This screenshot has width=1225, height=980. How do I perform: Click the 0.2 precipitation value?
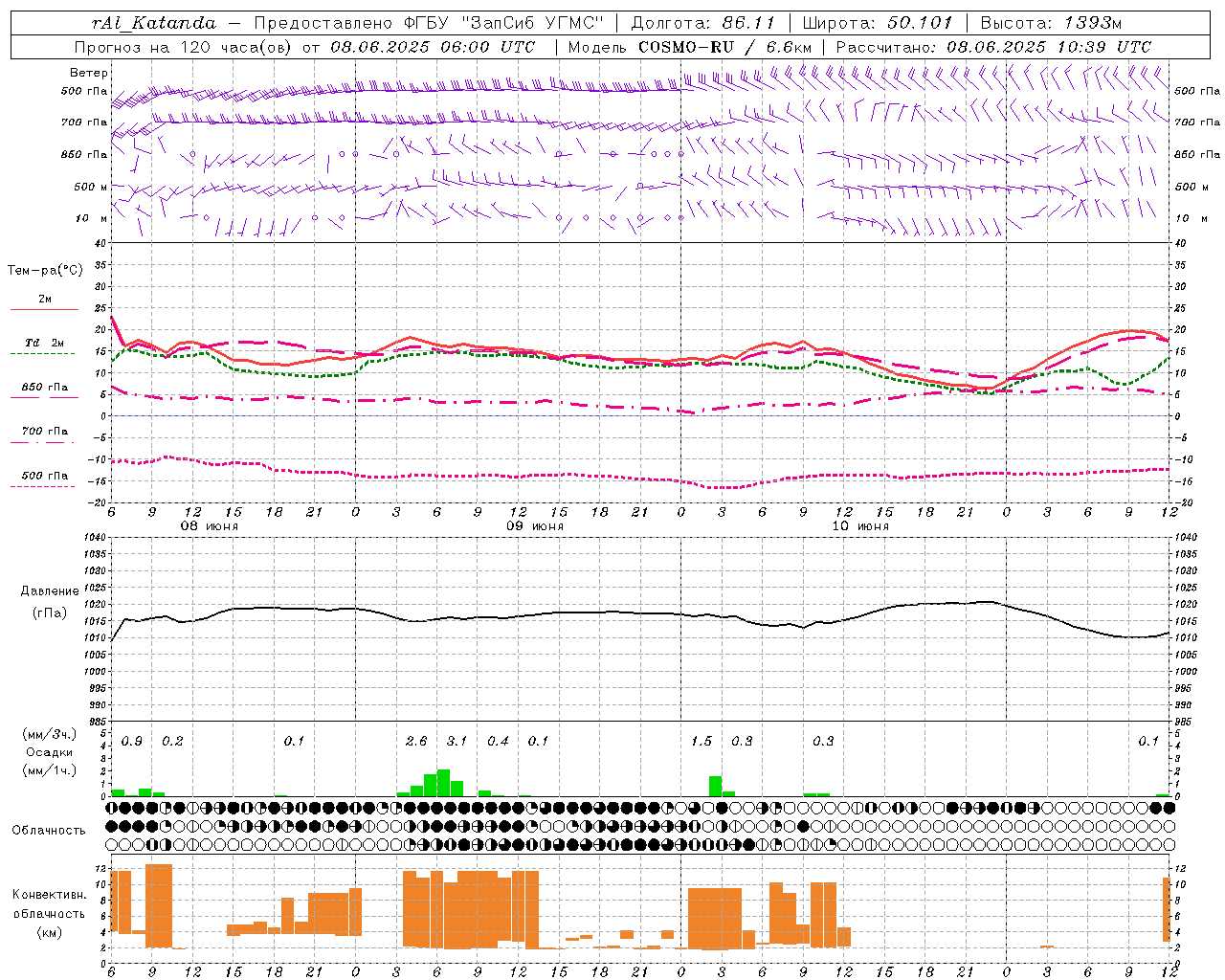pyautogui.click(x=172, y=742)
